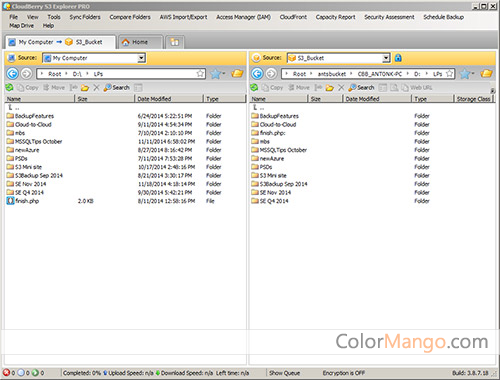Refresh the left My Computer pane

9,87
